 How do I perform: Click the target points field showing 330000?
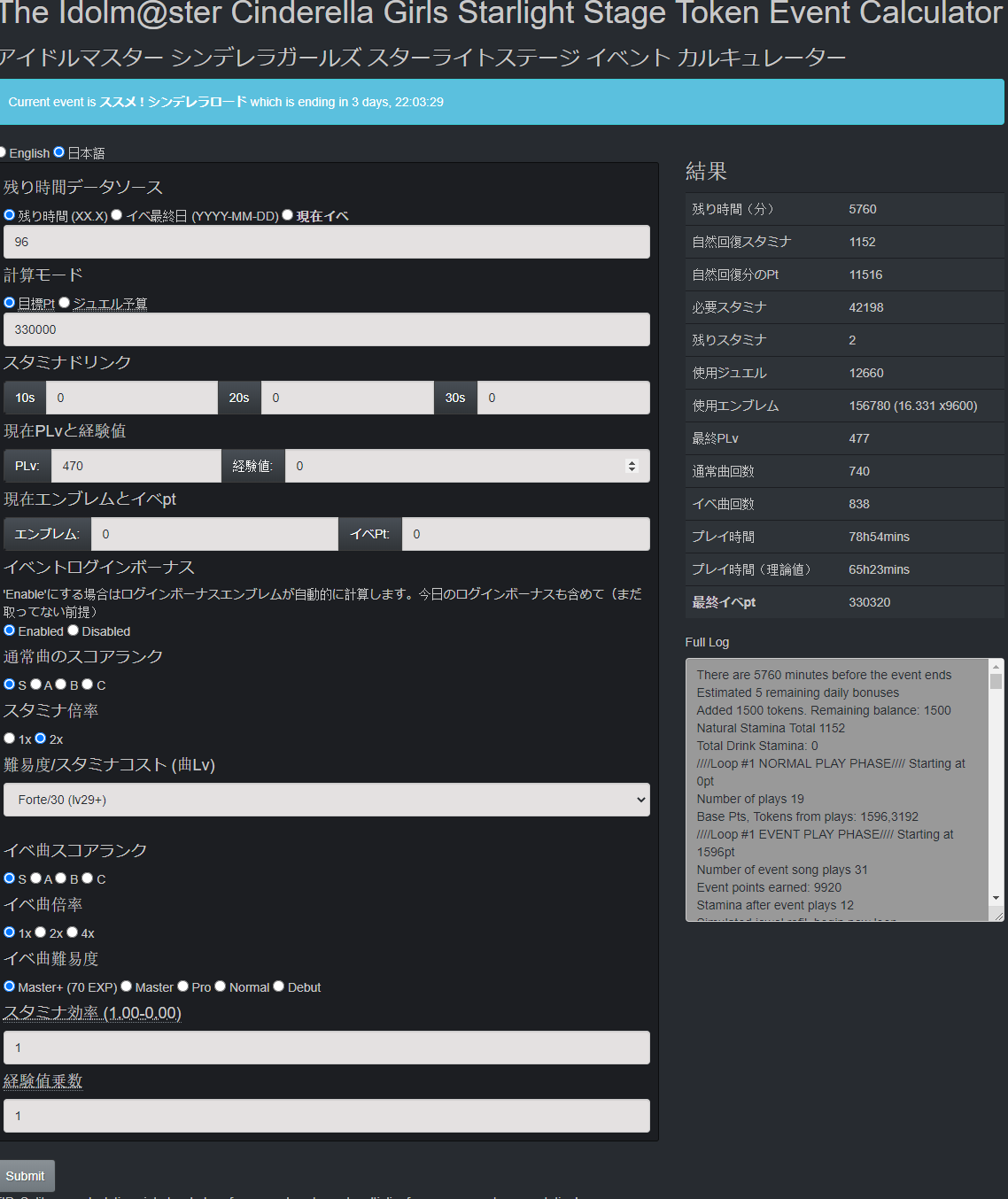pos(327,329)
